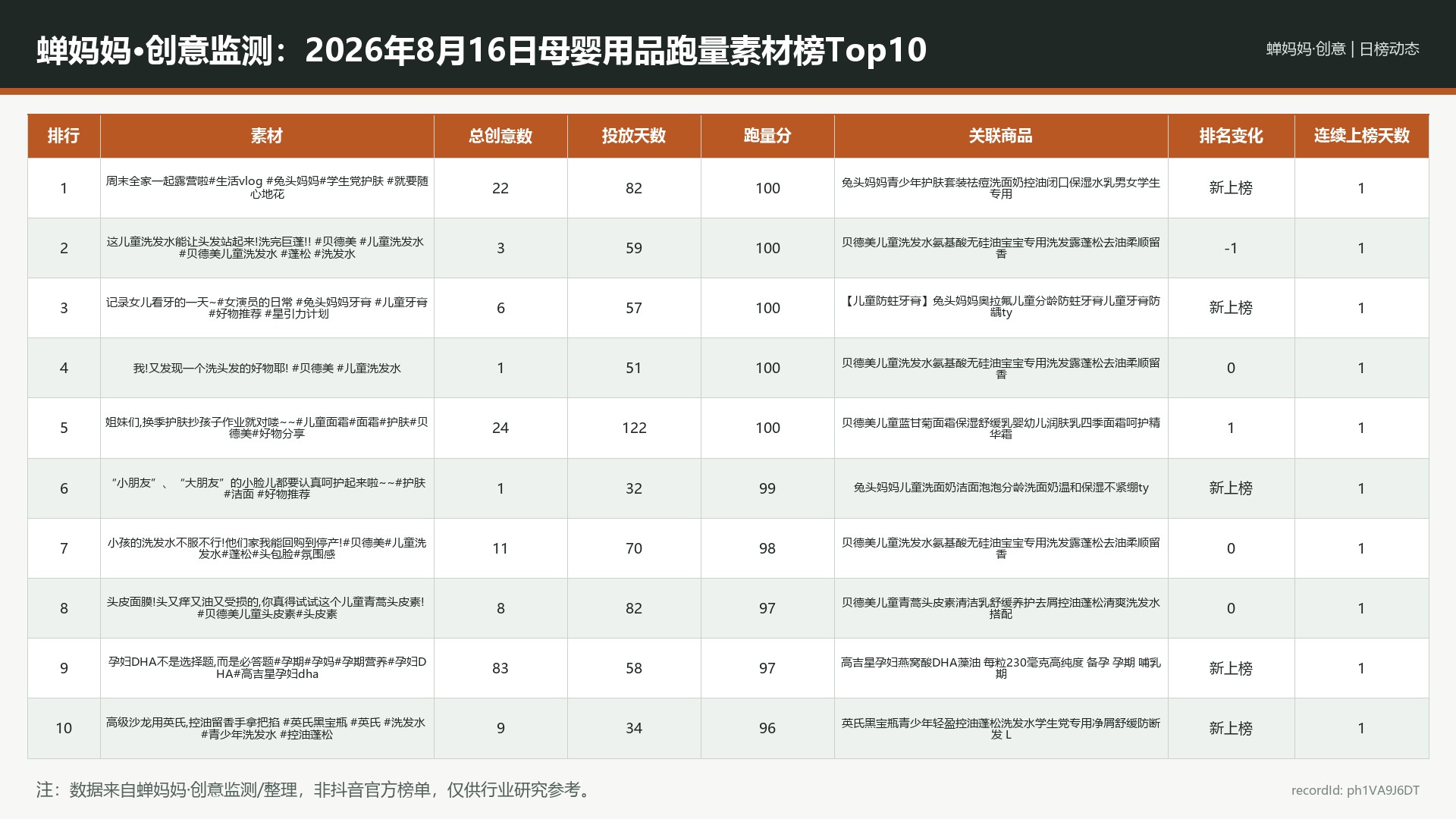Click 新上榜 in the rank 10 row
The width and height of the screenshot is (1456, 819).
click(x=1231, y=728)
